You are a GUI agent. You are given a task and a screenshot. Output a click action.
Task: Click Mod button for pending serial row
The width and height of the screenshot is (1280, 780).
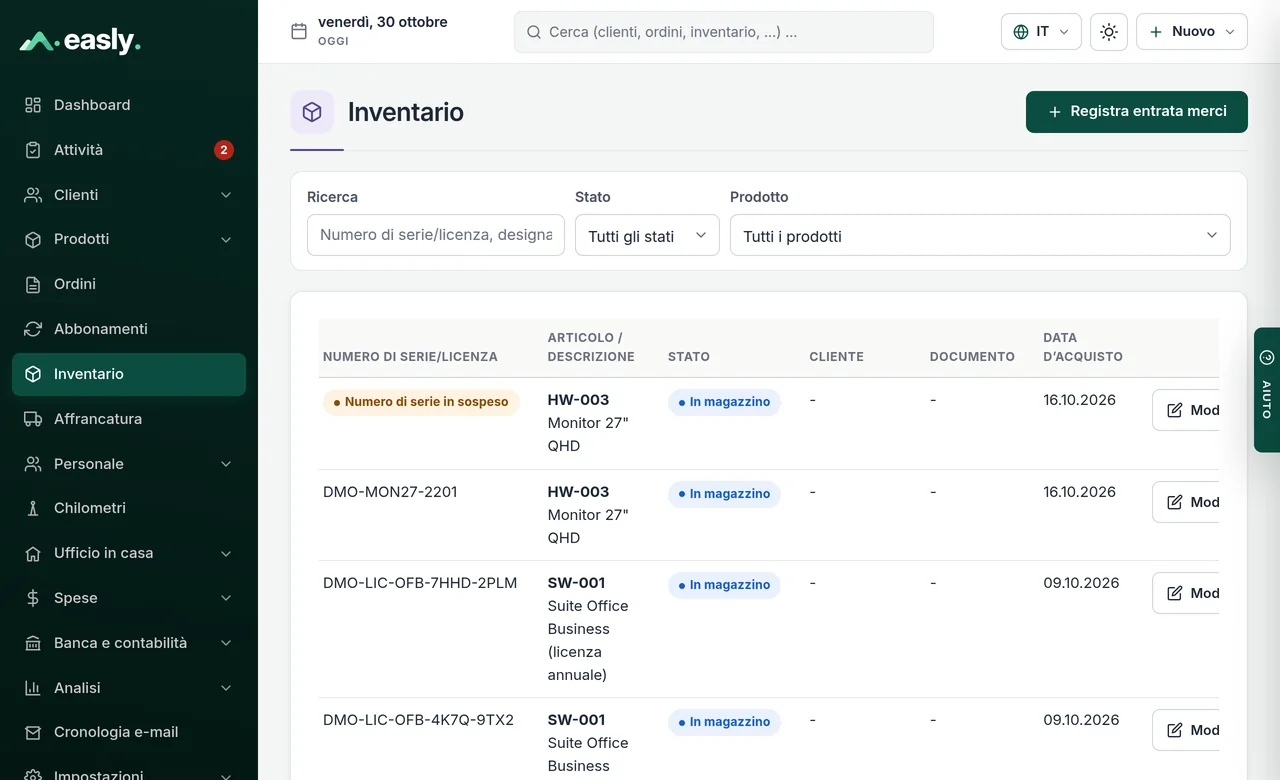pyautogui.click(x=1186, y=410)
